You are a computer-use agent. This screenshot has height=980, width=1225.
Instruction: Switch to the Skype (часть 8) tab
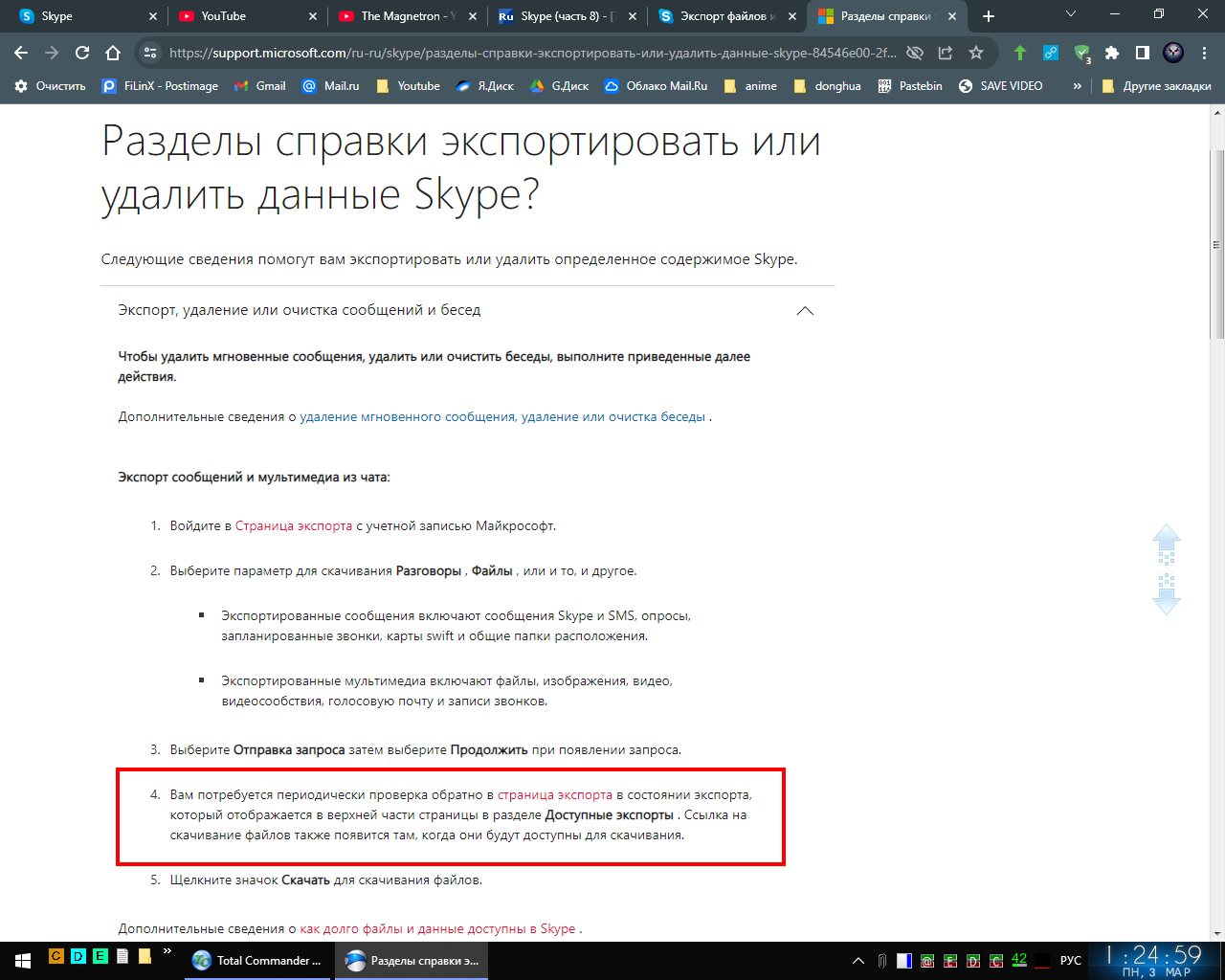click(568, 16)
